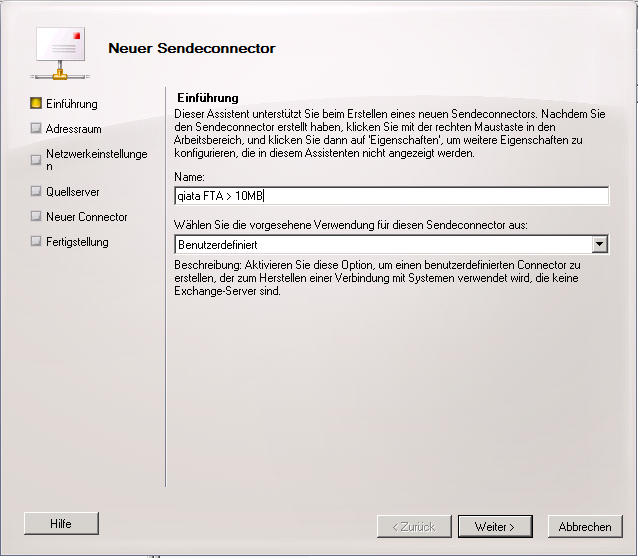Open the Fertigstellung wizard step label
The image size is (638, 558).
(x=77, y=242)
